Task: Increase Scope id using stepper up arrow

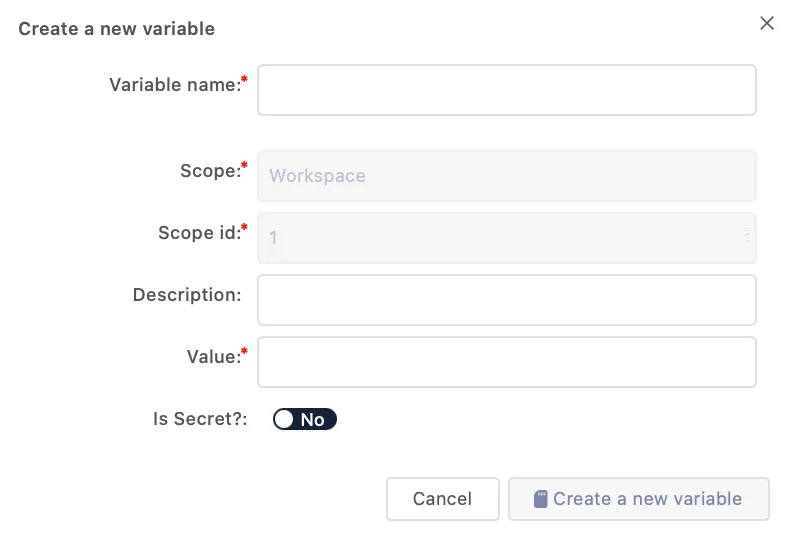Action: 748,234
